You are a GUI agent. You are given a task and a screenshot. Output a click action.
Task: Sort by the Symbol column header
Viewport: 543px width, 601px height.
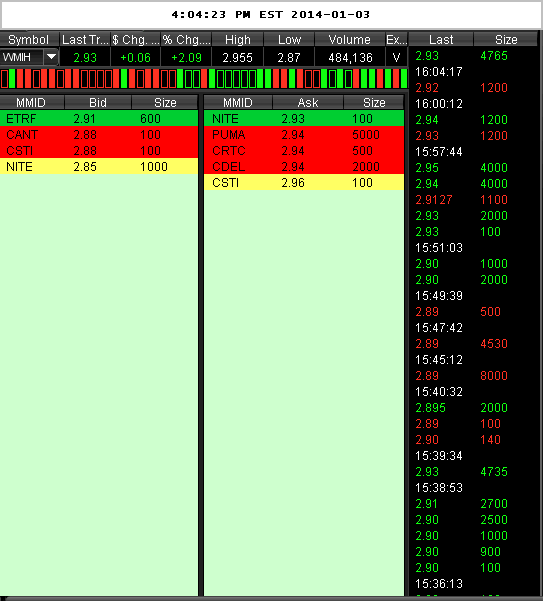30,40
